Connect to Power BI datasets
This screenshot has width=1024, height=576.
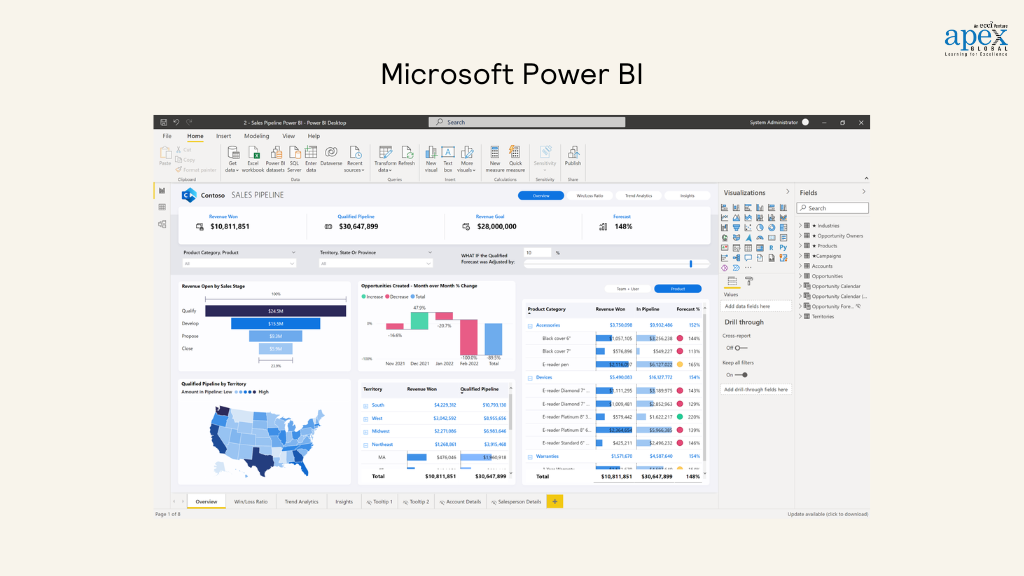click(x=276, y=159)
